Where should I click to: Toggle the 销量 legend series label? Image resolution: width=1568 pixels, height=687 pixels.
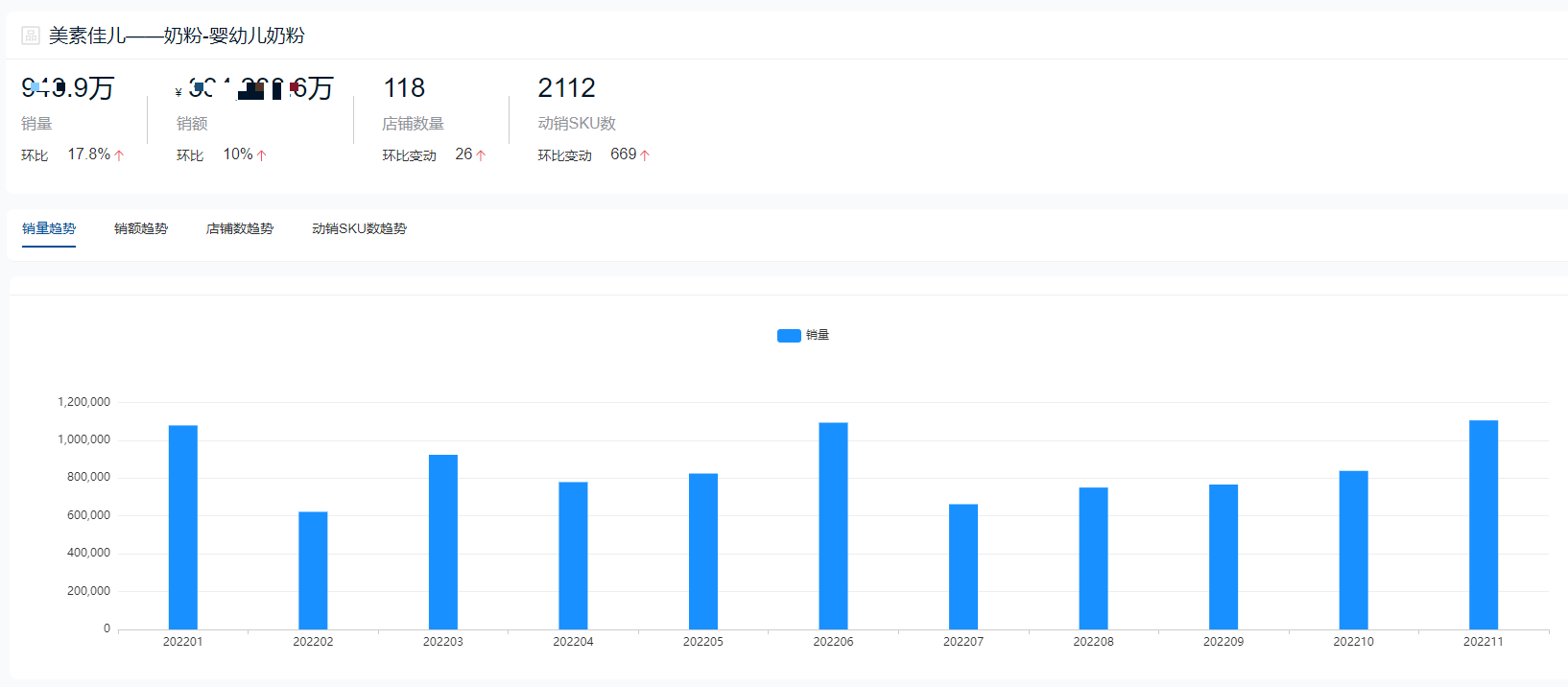point(818,335)
